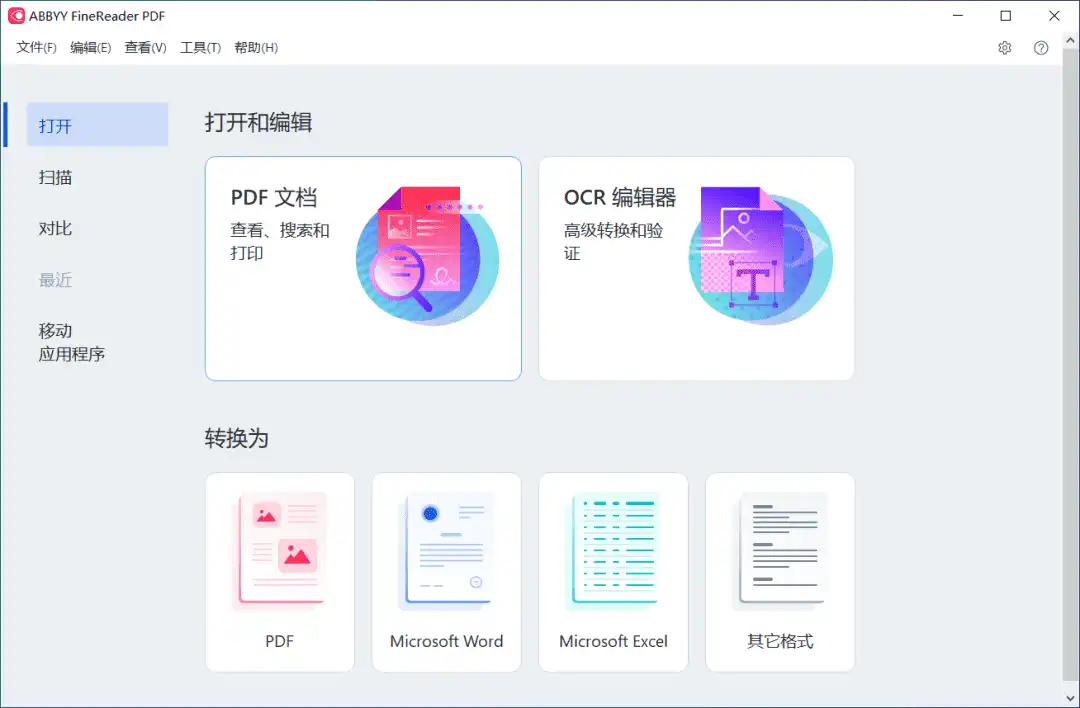The width and height of the screenshot is (1080, 708).
Task: Click the ABBYY FineReader logo icon
Action: [16, 16]
